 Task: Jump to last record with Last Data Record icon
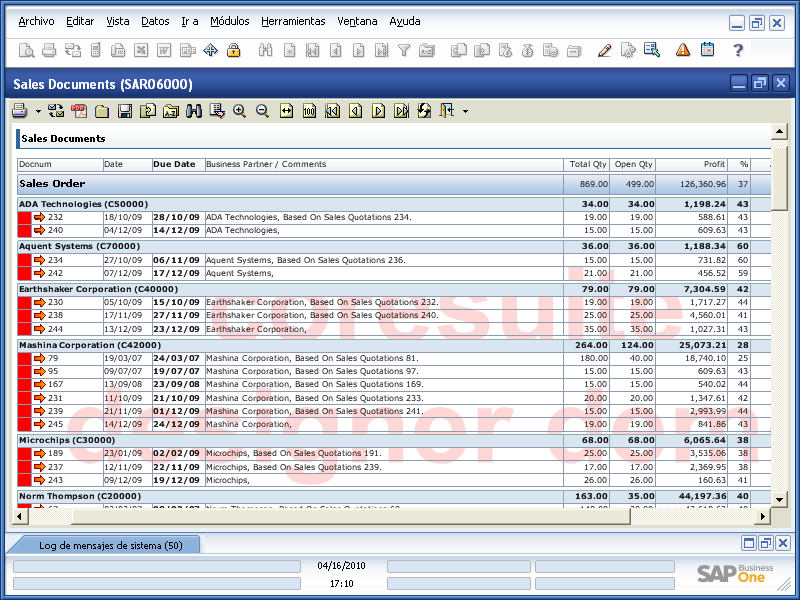coord(402,111)
